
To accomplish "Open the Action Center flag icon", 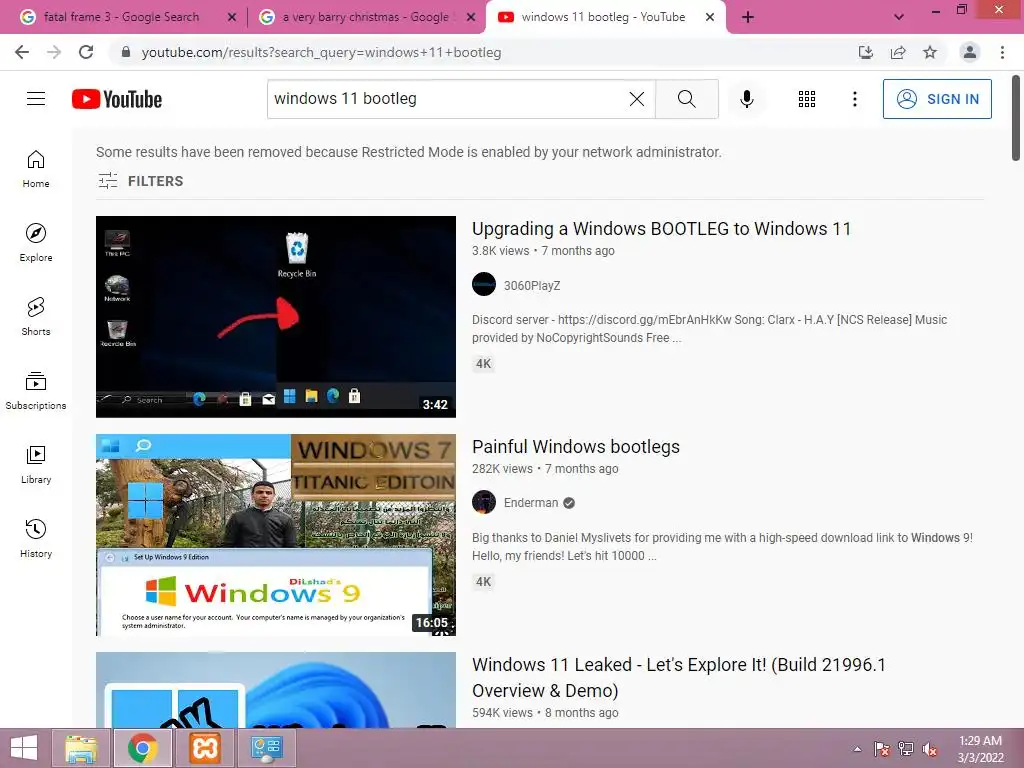I will click(882, 749).
